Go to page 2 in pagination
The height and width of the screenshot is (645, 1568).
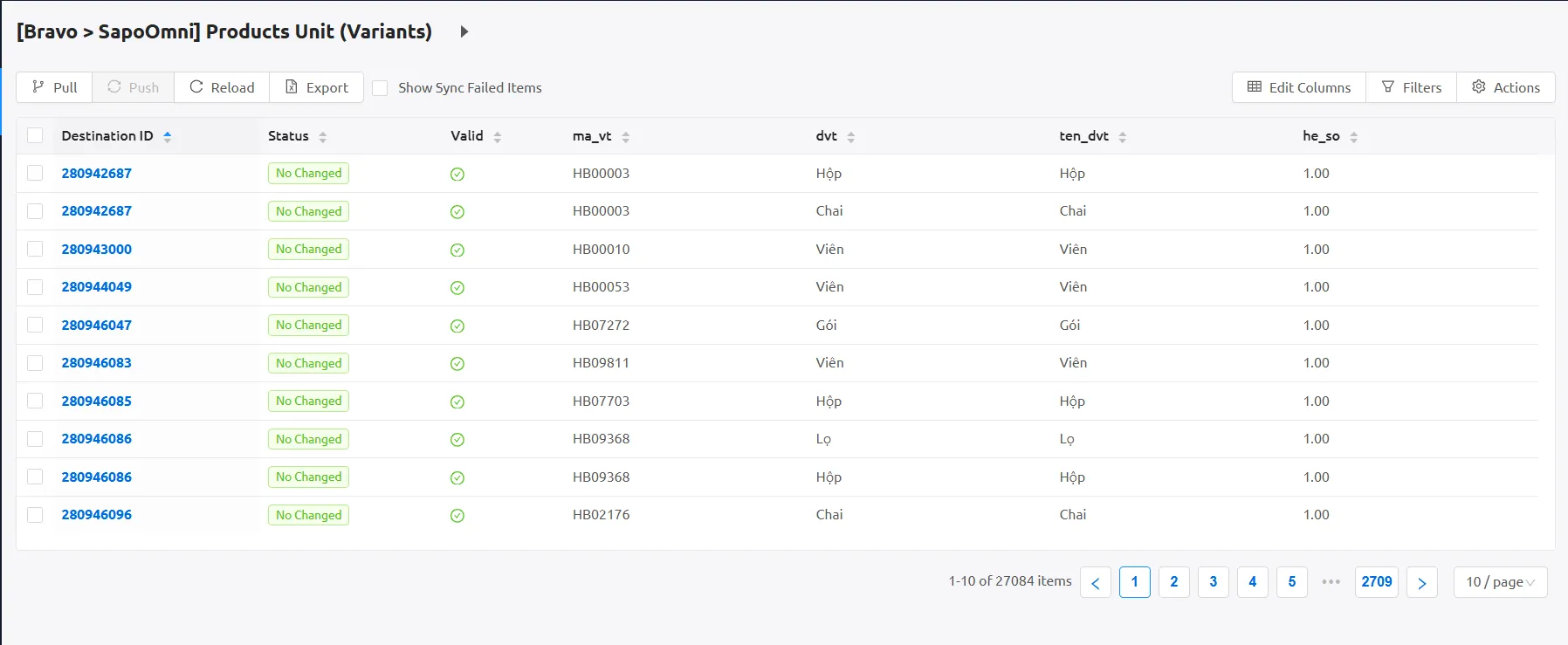[1173, 582]
